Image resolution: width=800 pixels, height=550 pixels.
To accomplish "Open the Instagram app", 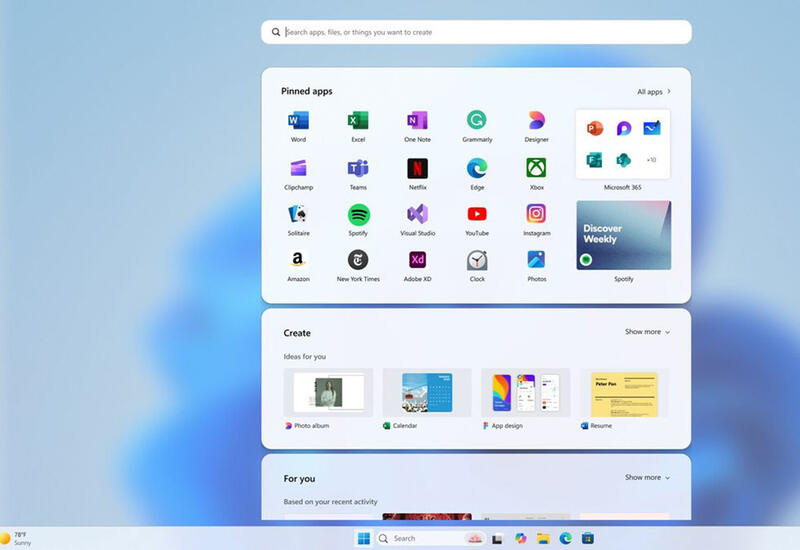I will coord(537,214).
